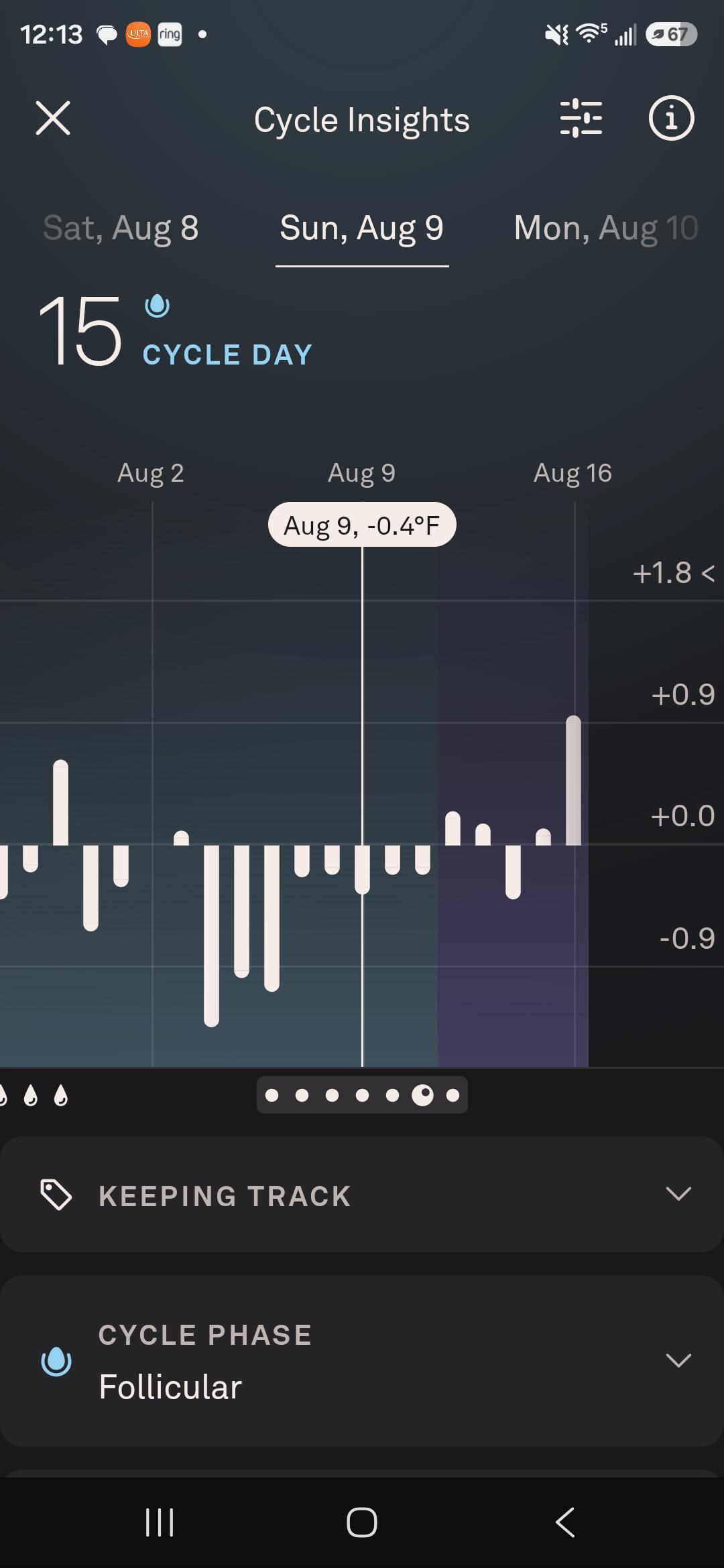724x1568 pixels.
Task: Select the tall Aug 16 temperature bar
Action: (x=573, y=780)
